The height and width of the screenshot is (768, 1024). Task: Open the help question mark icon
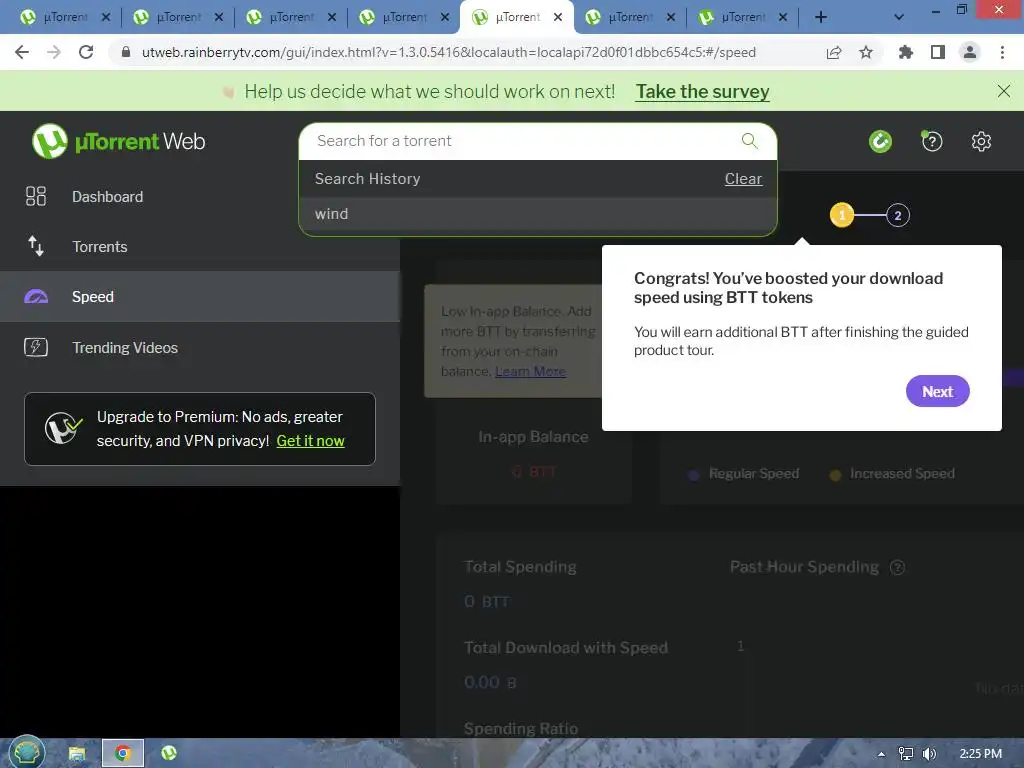[932, 141]
